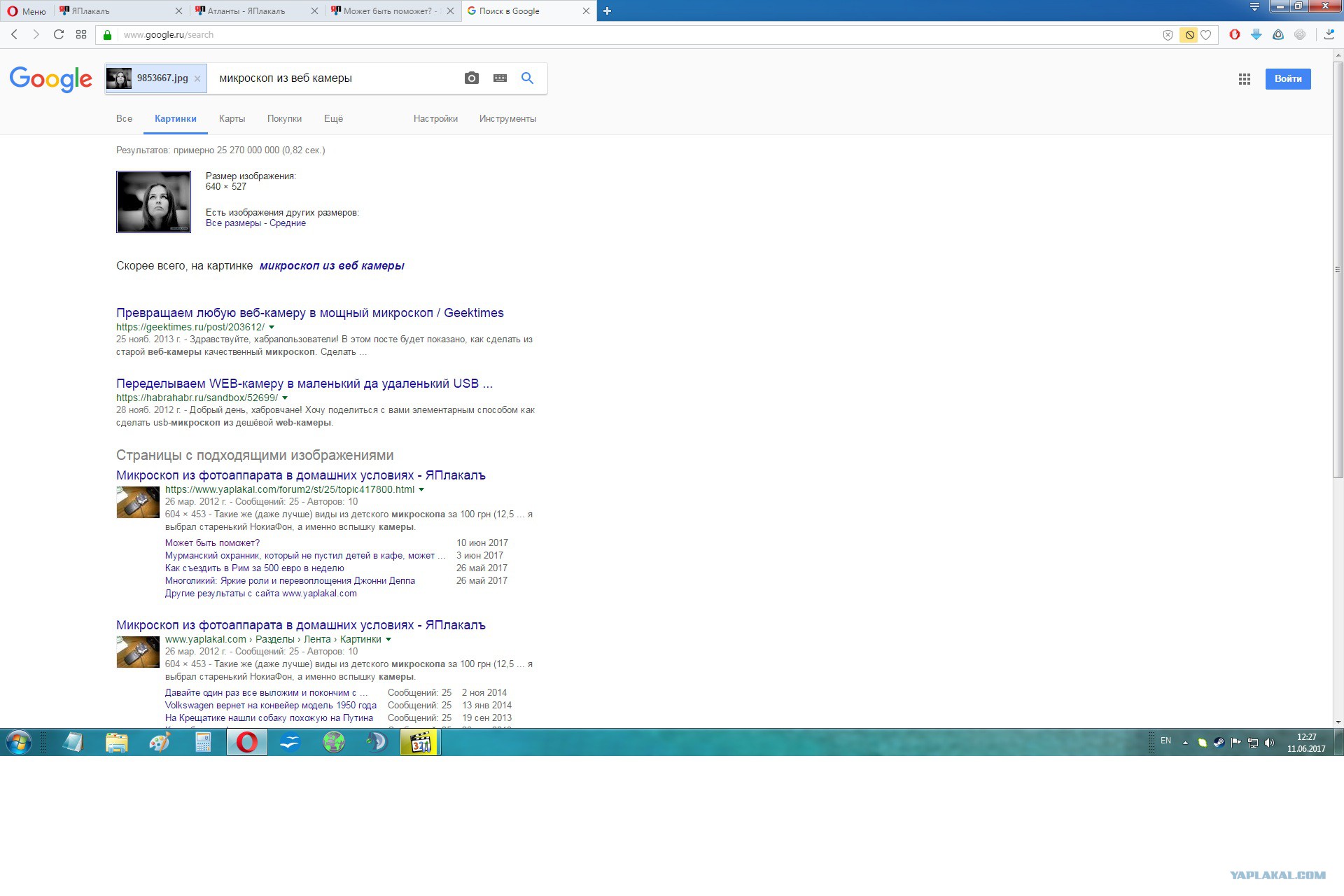Click the page vertical scrollbar
Screen dimensions: 1344x896
1338,270
